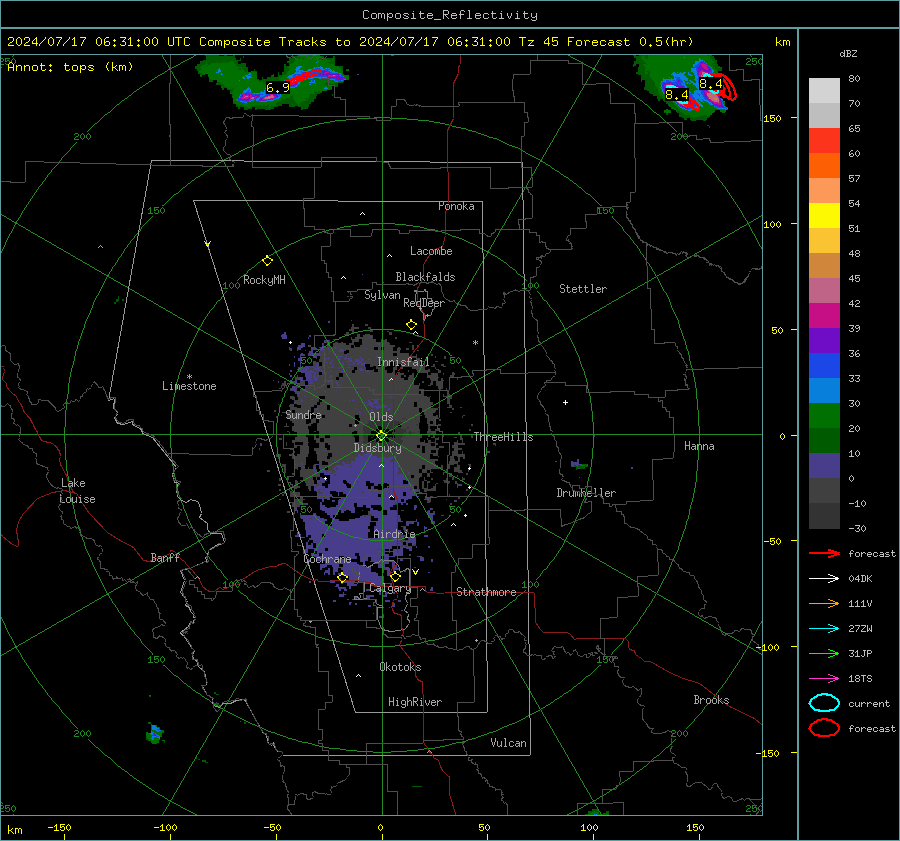Click the Cochrane city label
Image resolution: width=900 pixels, height=841 pixels.
(x=327, y=559)
